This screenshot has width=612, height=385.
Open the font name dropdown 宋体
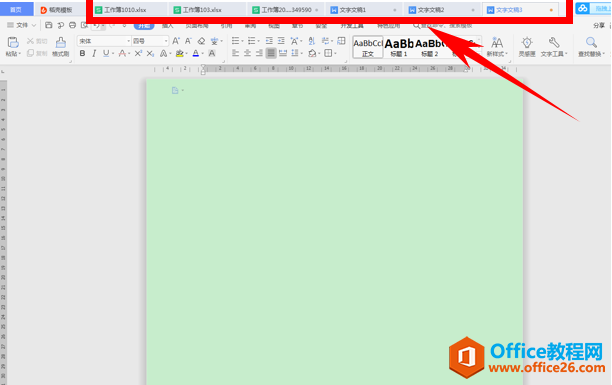[103, 41]
